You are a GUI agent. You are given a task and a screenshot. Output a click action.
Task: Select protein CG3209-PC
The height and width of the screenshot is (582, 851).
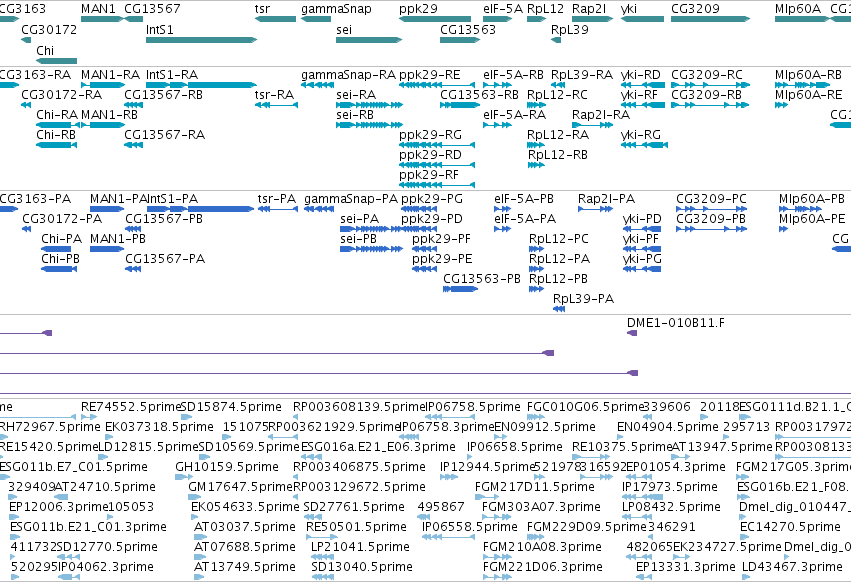point(711,199)
